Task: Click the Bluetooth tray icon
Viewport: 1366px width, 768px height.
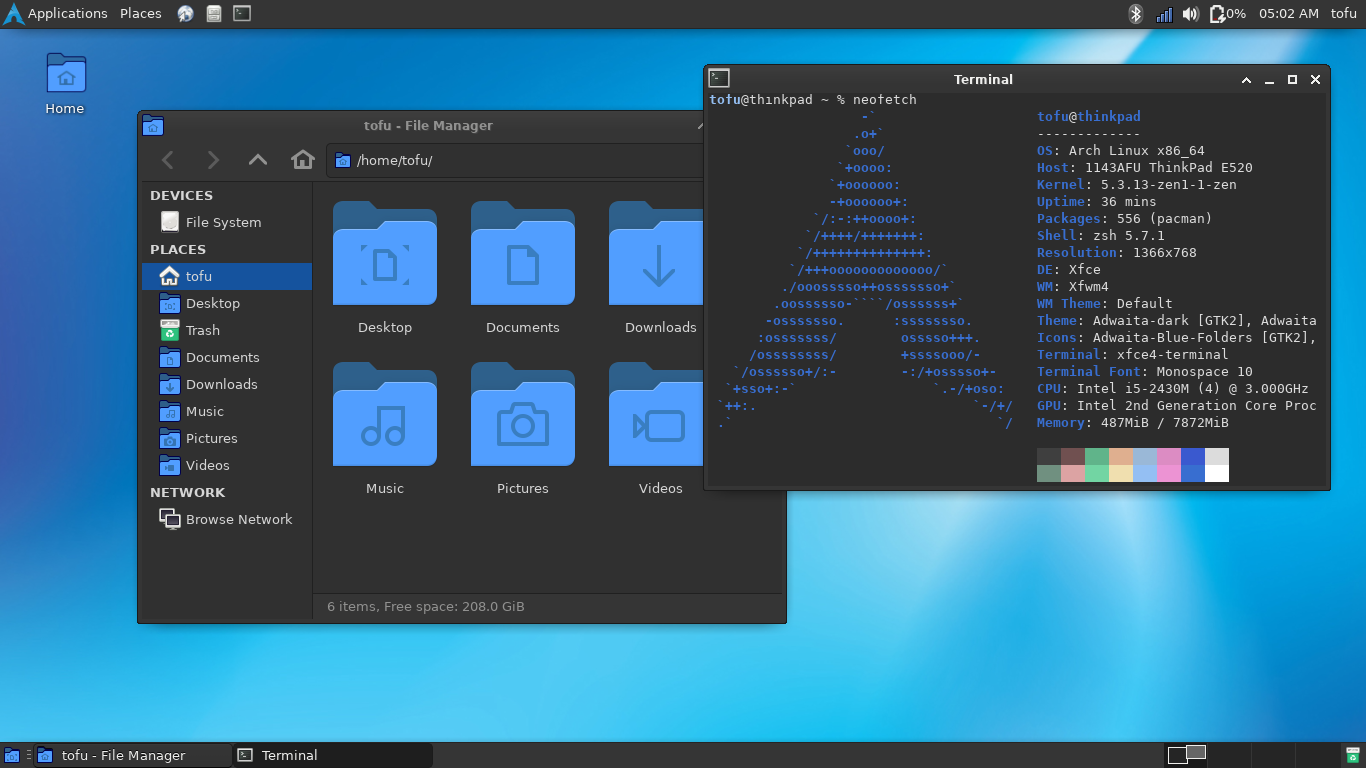Action: [1135, 14]
